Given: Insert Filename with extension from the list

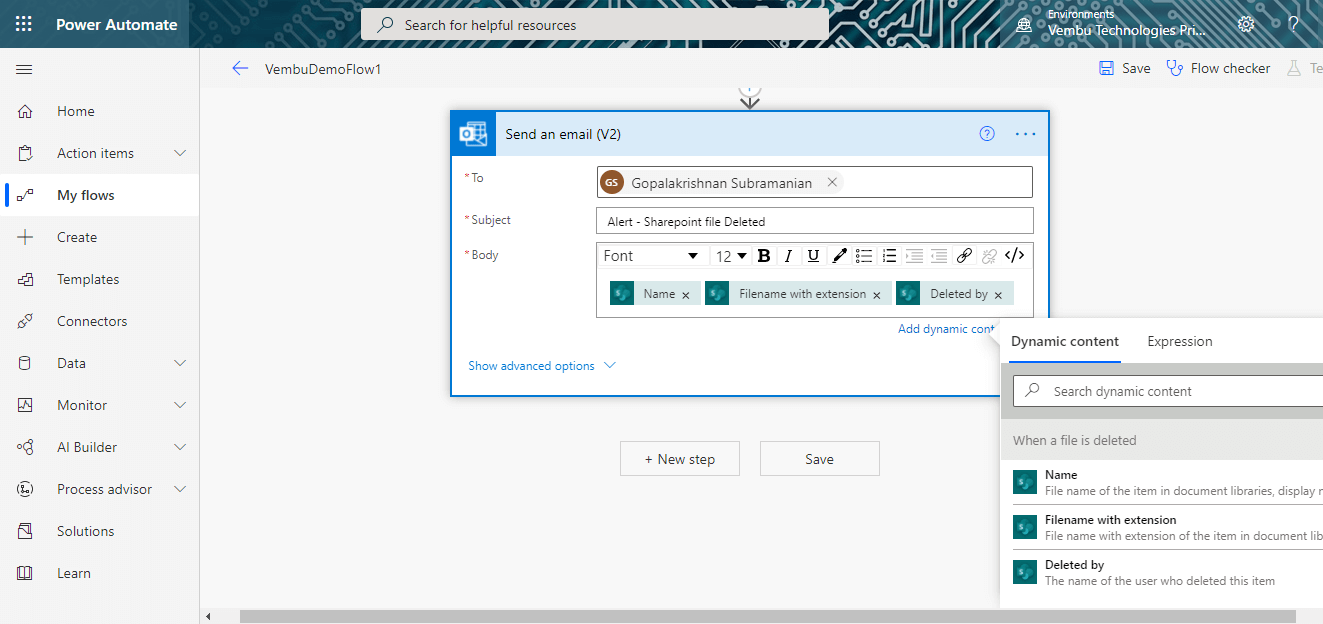Looking at the screenshot, I should [1168, 527].
